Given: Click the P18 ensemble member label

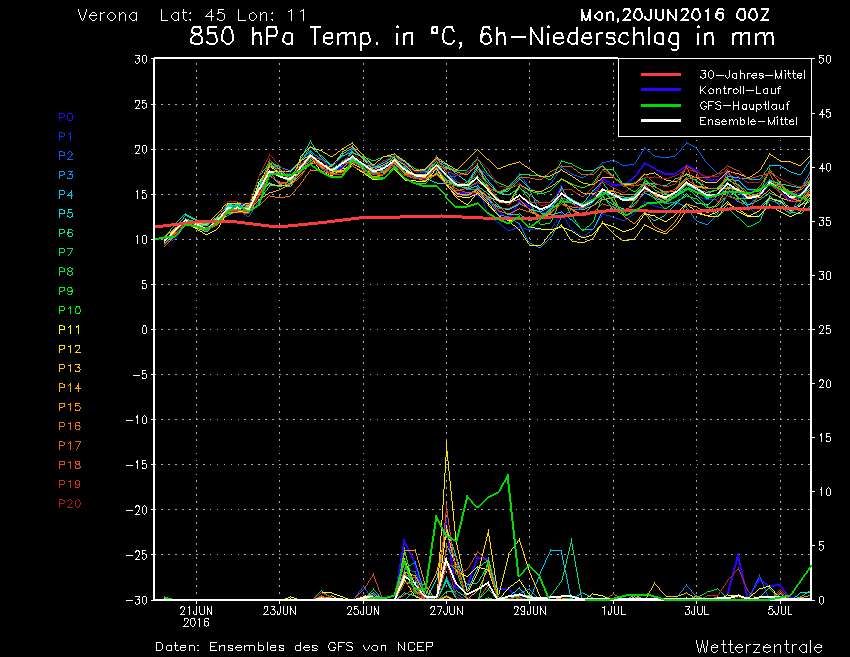Looking at the screenshot, I should 70,465.
